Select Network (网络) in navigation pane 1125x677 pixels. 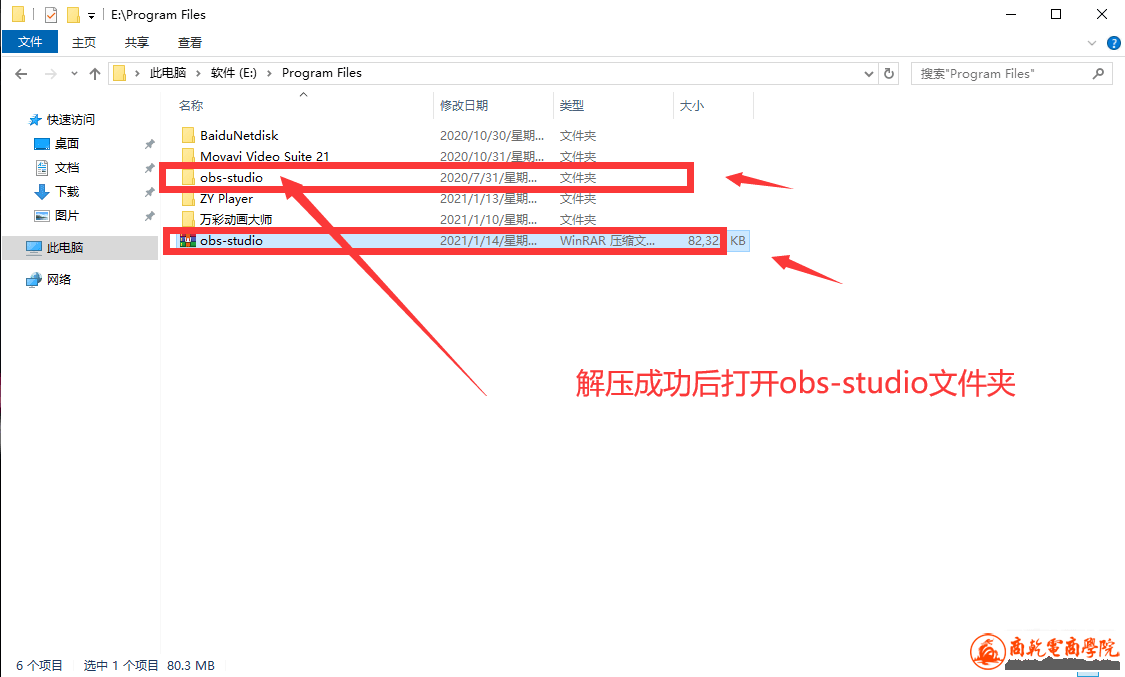click(x=59, y=280)
